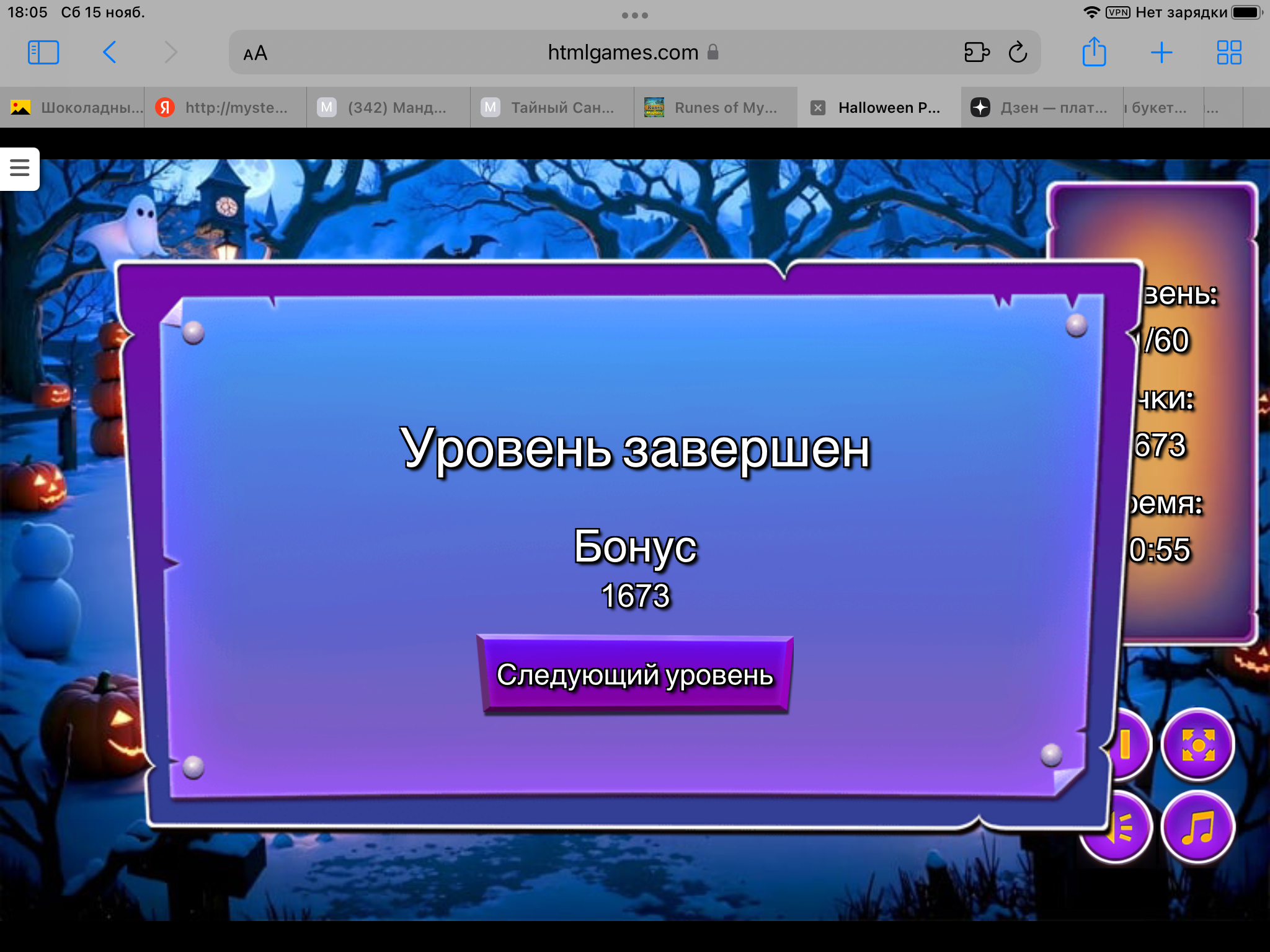Open a new tab with plus
This screenshot has height=952, width=1270.
[x=1161, y=53]
